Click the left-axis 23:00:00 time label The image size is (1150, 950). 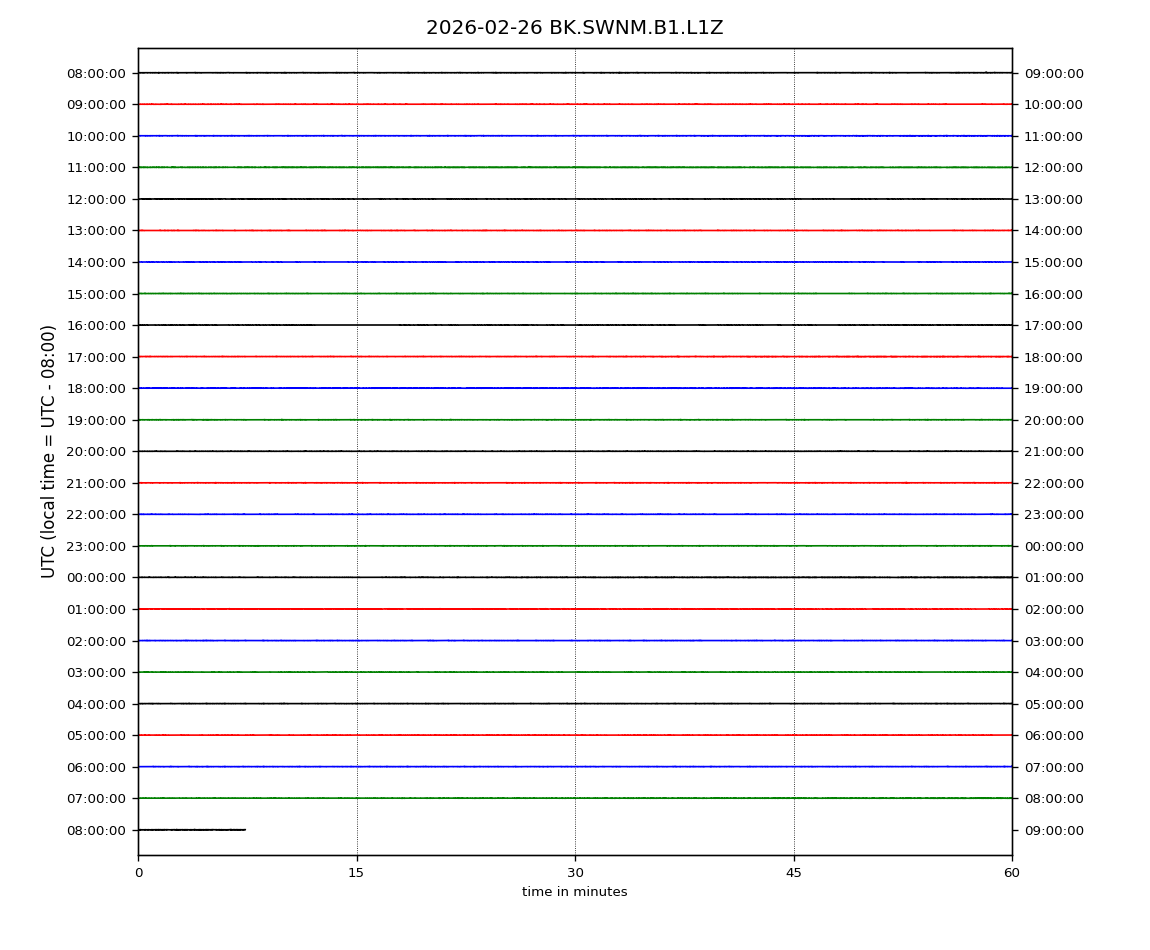[97, 546]
